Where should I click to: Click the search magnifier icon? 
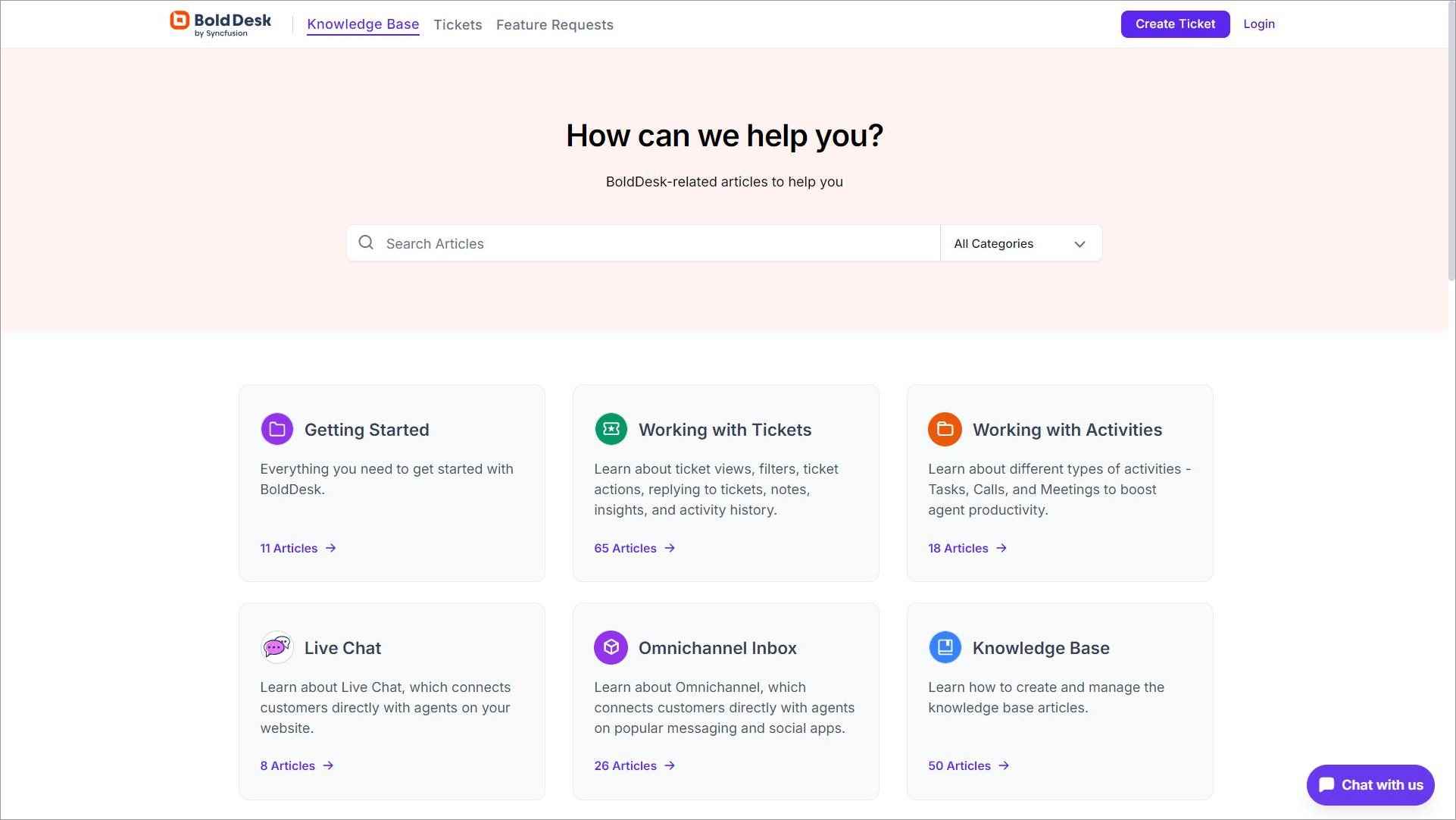click(x=366, y=243)
